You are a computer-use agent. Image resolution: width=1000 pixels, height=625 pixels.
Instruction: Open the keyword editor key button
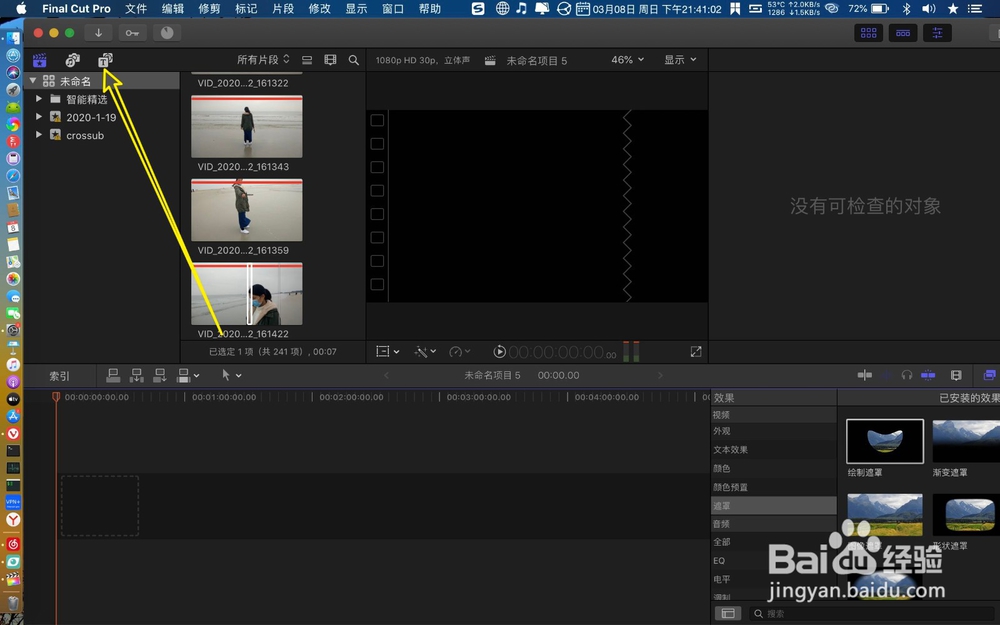pos(132,33)
